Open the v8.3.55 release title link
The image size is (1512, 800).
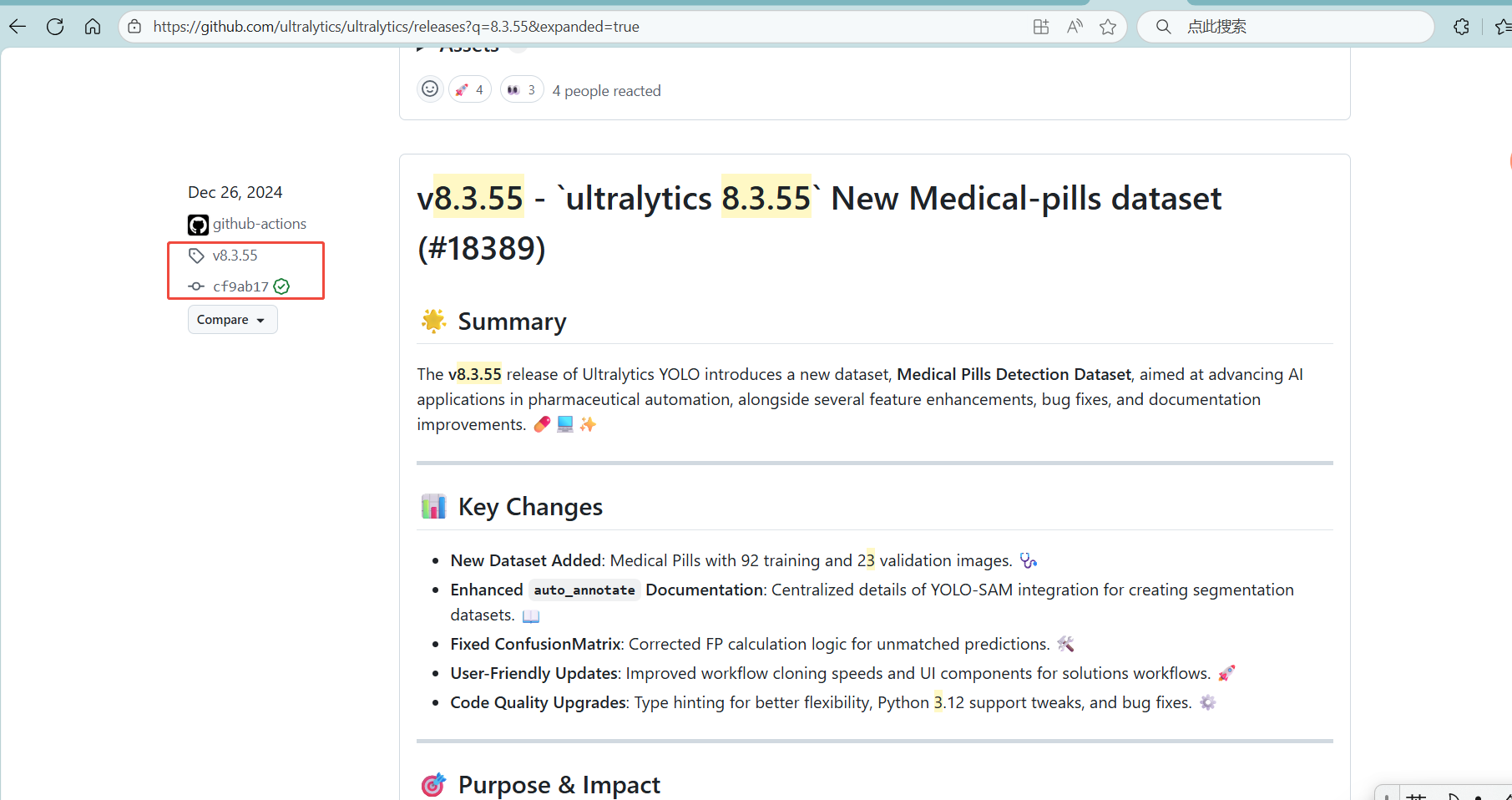819,223
